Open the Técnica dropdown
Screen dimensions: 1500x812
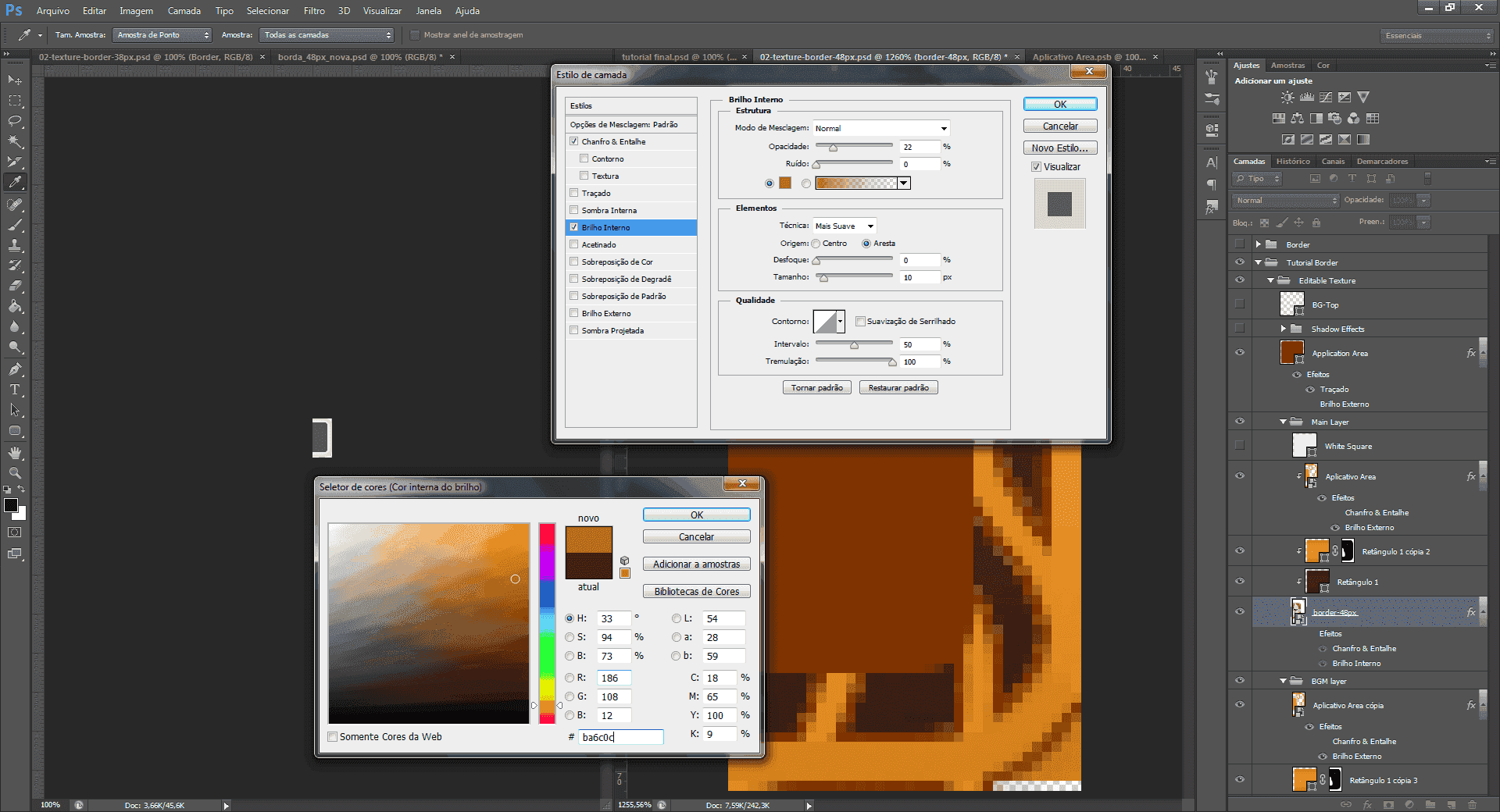pyautogui.click(x=845, y=226)
